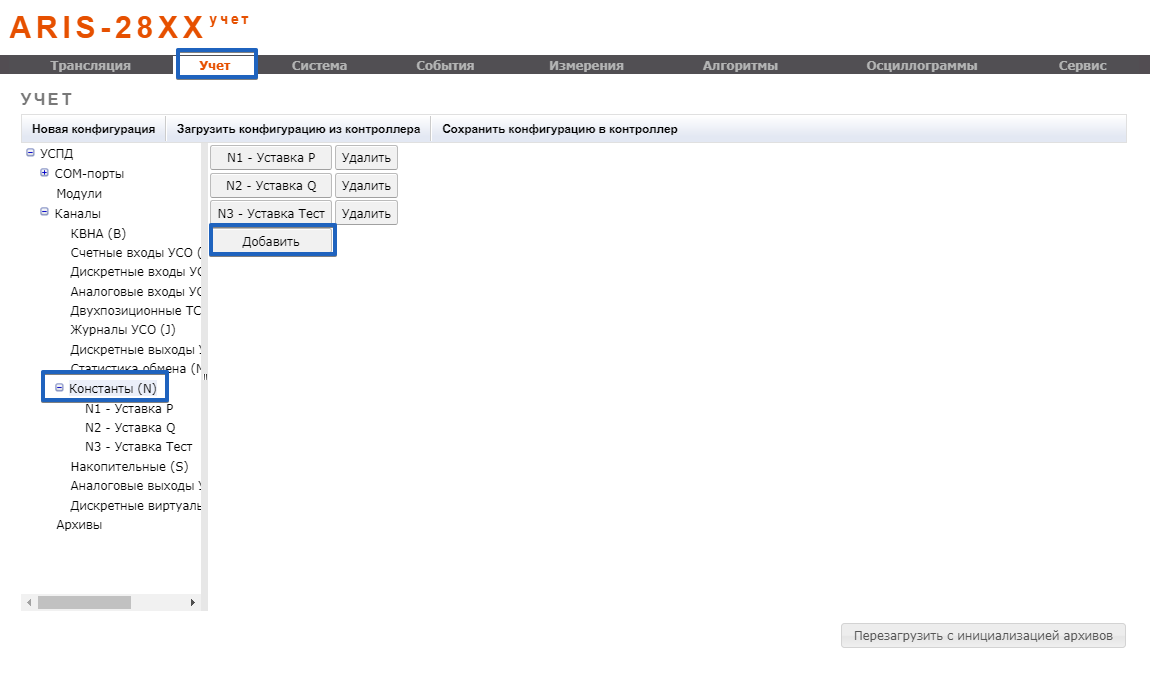Viewport: 1150px width, 680px height.
Task: Collapse the УСПД root tree node
Action: coord(30,154)
